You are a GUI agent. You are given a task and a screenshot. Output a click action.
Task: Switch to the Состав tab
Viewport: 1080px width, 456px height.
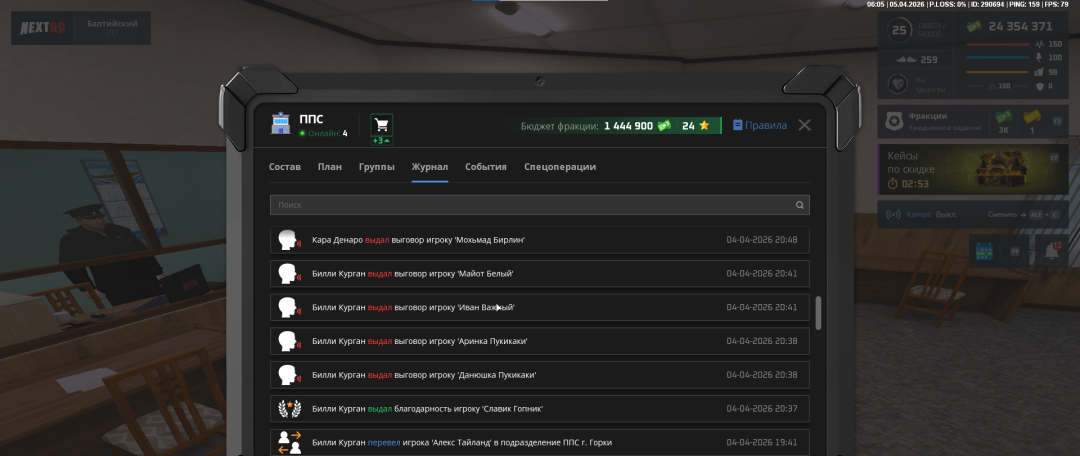285,166
